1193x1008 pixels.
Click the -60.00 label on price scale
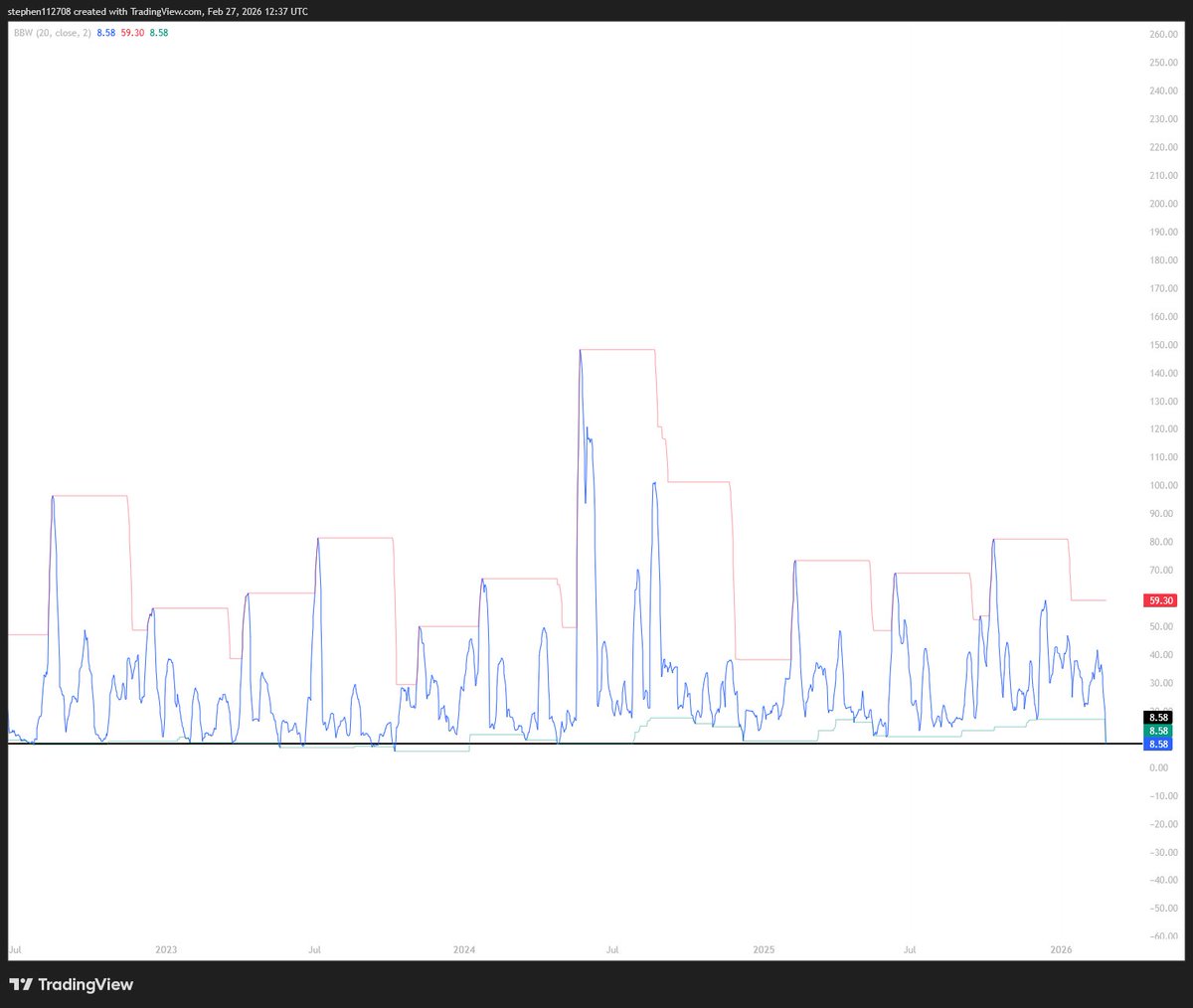click(1163, 936)
